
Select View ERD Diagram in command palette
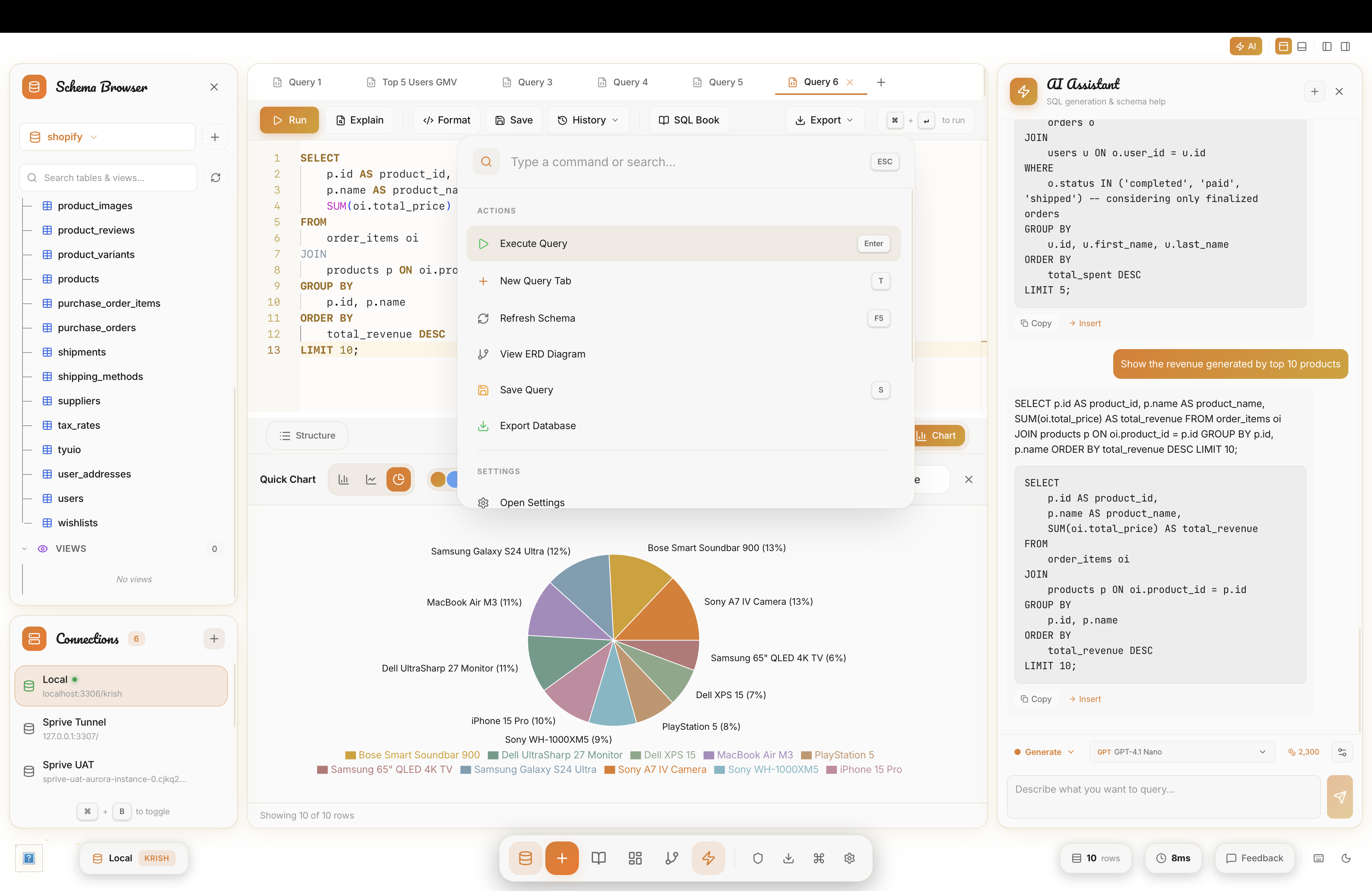(x=542, y=354)
